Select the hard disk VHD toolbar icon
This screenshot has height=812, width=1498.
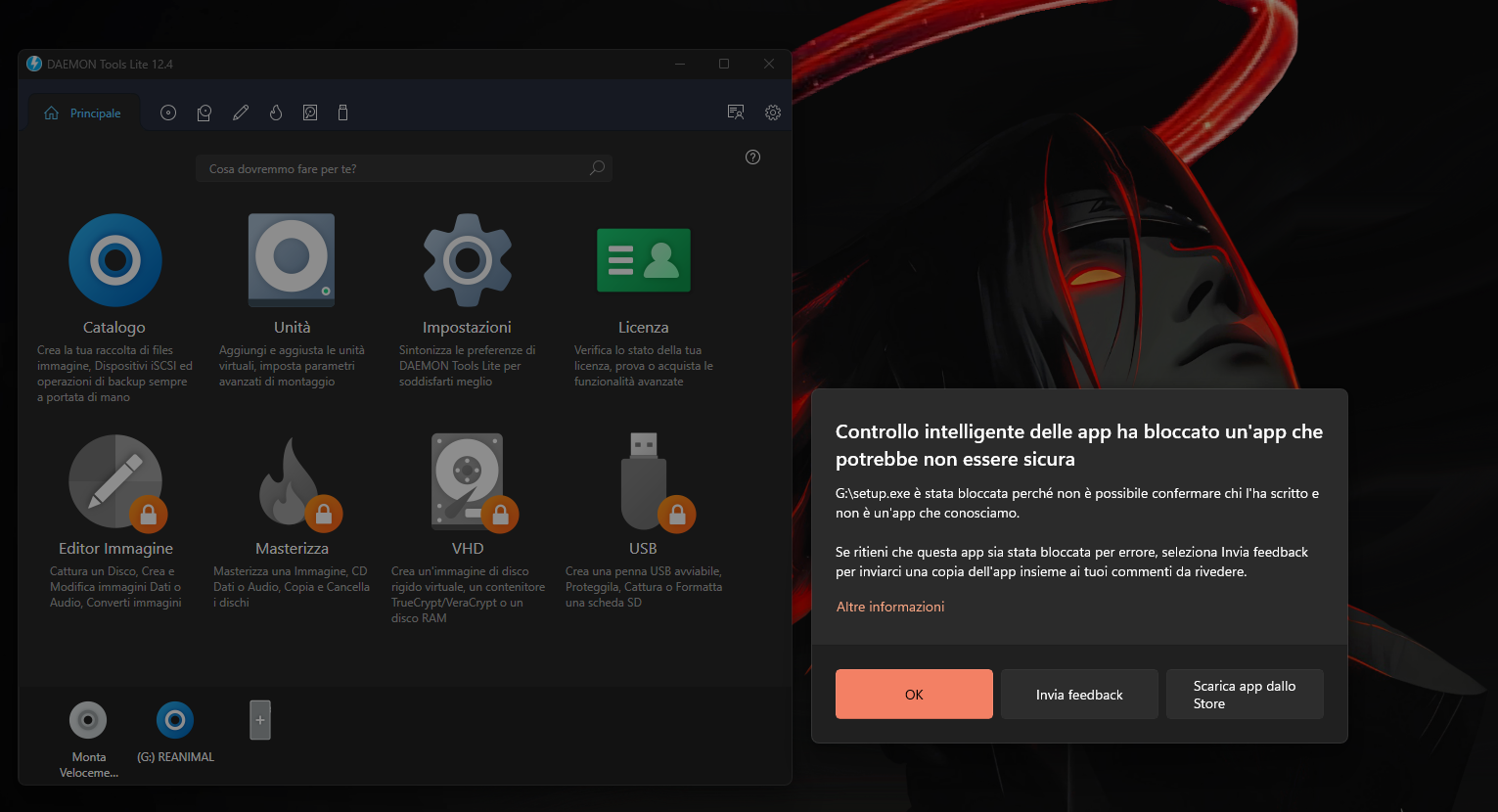[310, 113]
